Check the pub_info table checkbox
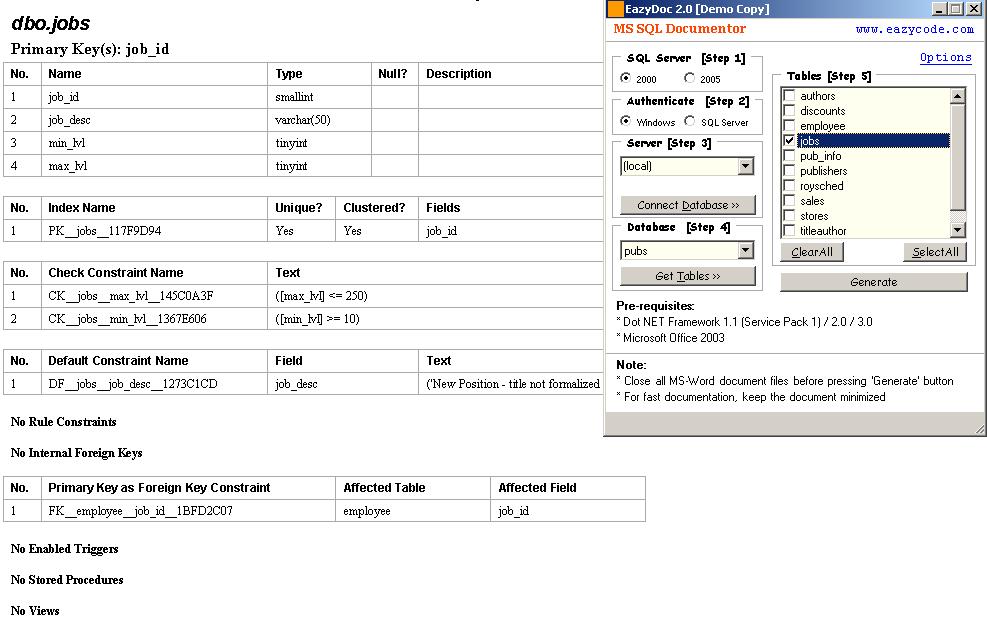 click(789, 156)
